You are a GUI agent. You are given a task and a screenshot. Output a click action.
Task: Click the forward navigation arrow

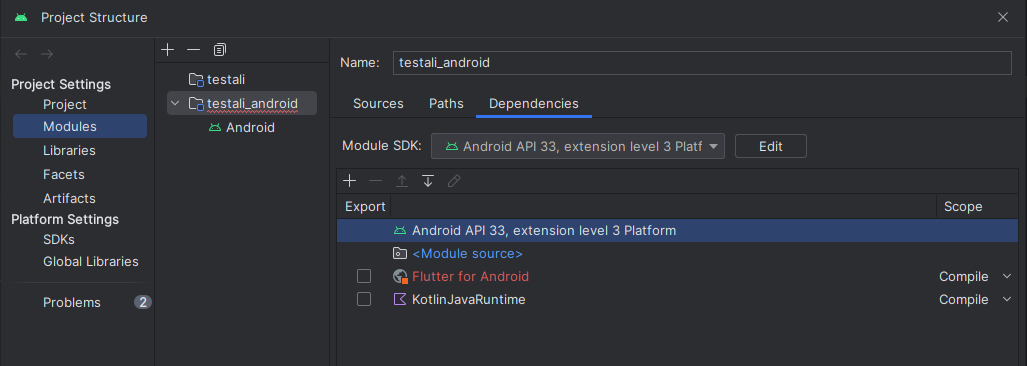(x=47, y=54)
